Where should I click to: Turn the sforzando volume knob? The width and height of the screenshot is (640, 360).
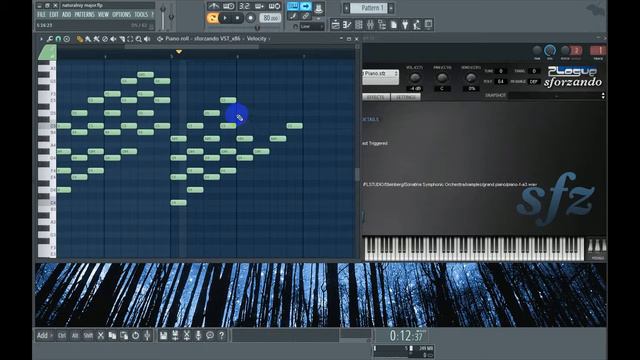click(415, 77)
